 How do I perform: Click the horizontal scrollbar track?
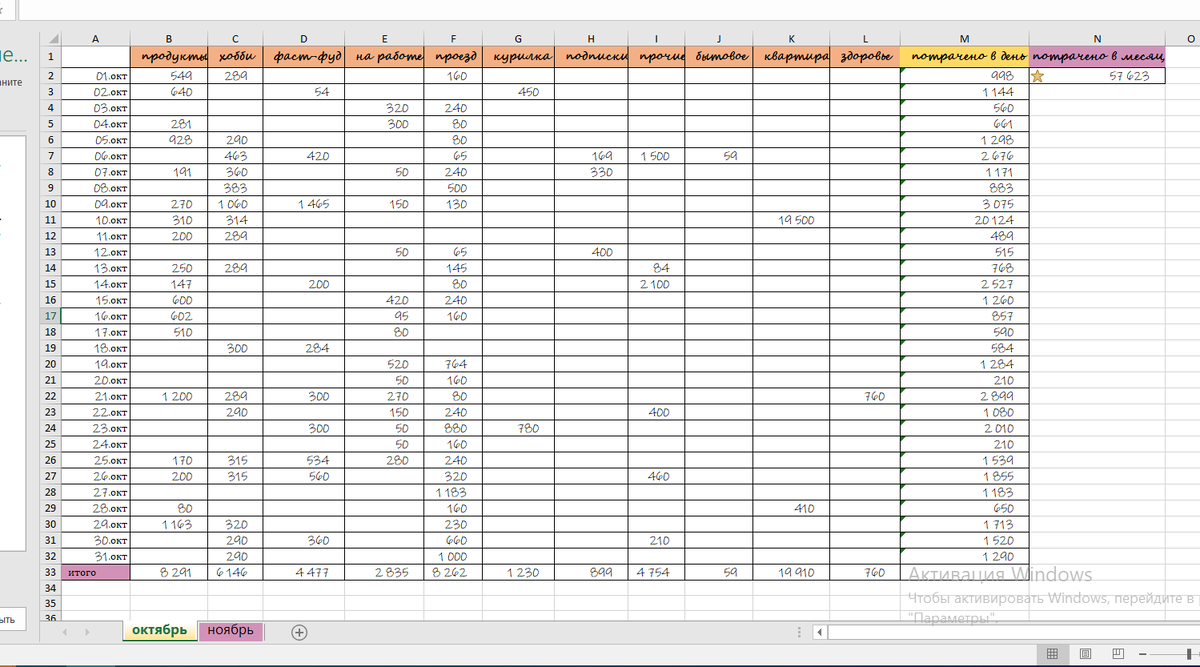pyautogui.click(x=1013, y=632)
